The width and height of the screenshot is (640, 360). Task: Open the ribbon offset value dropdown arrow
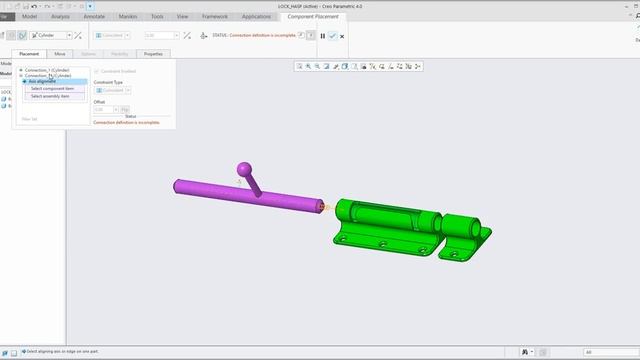tap(177, 36)
